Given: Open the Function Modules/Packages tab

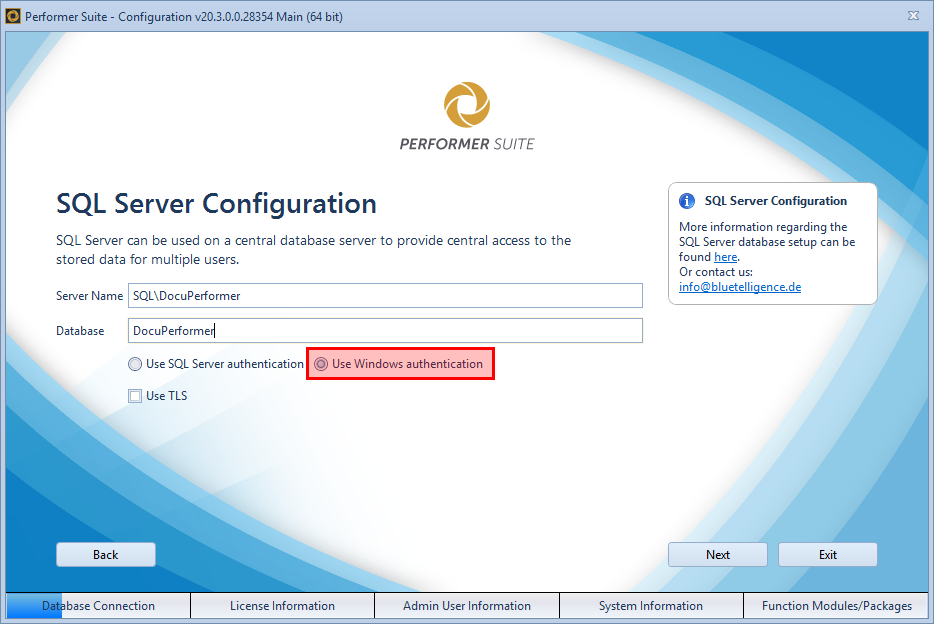Looking at the screenshot, I should [x=838, y=605].
